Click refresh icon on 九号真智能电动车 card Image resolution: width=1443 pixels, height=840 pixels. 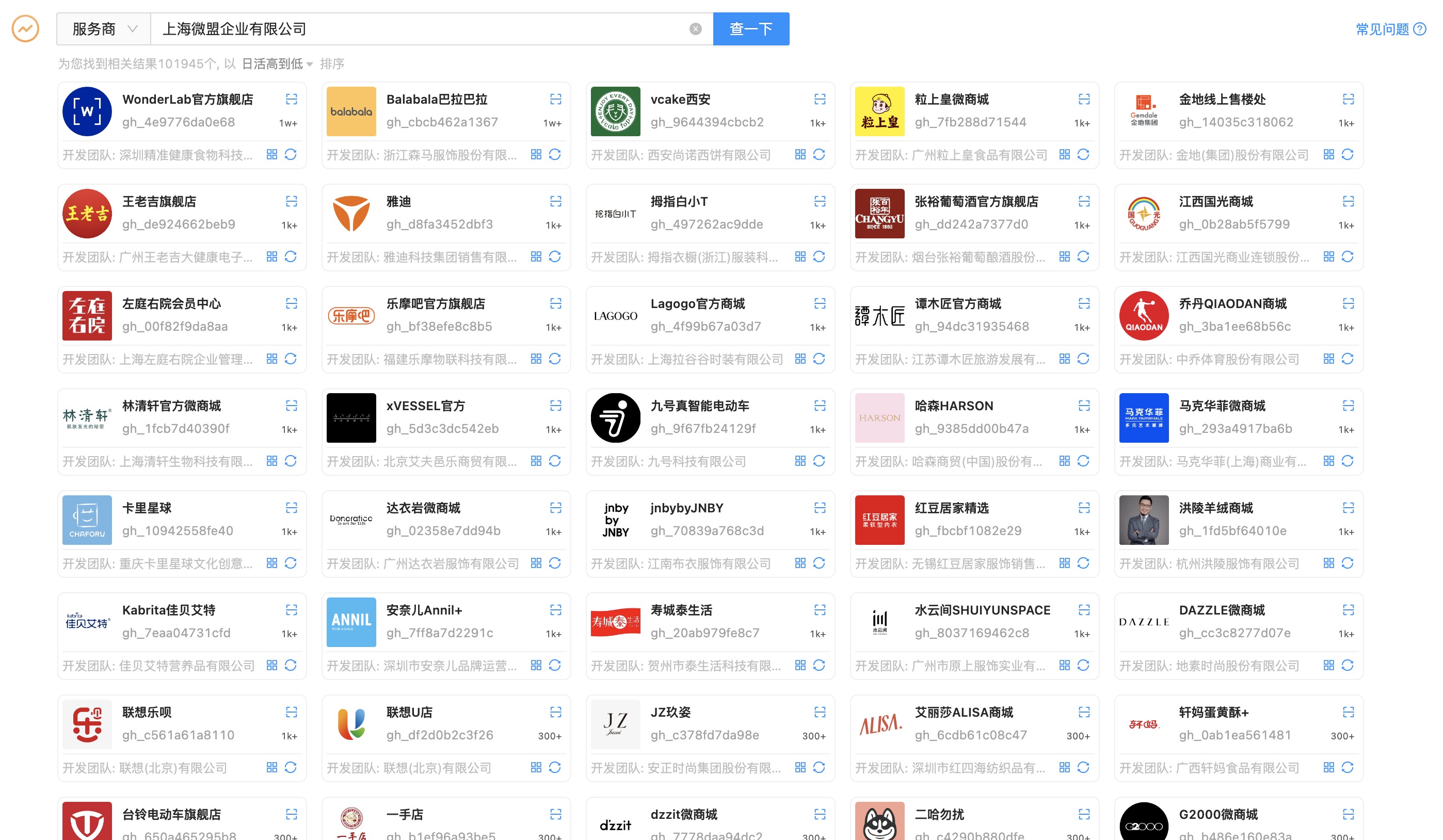[x=819, y=461]
